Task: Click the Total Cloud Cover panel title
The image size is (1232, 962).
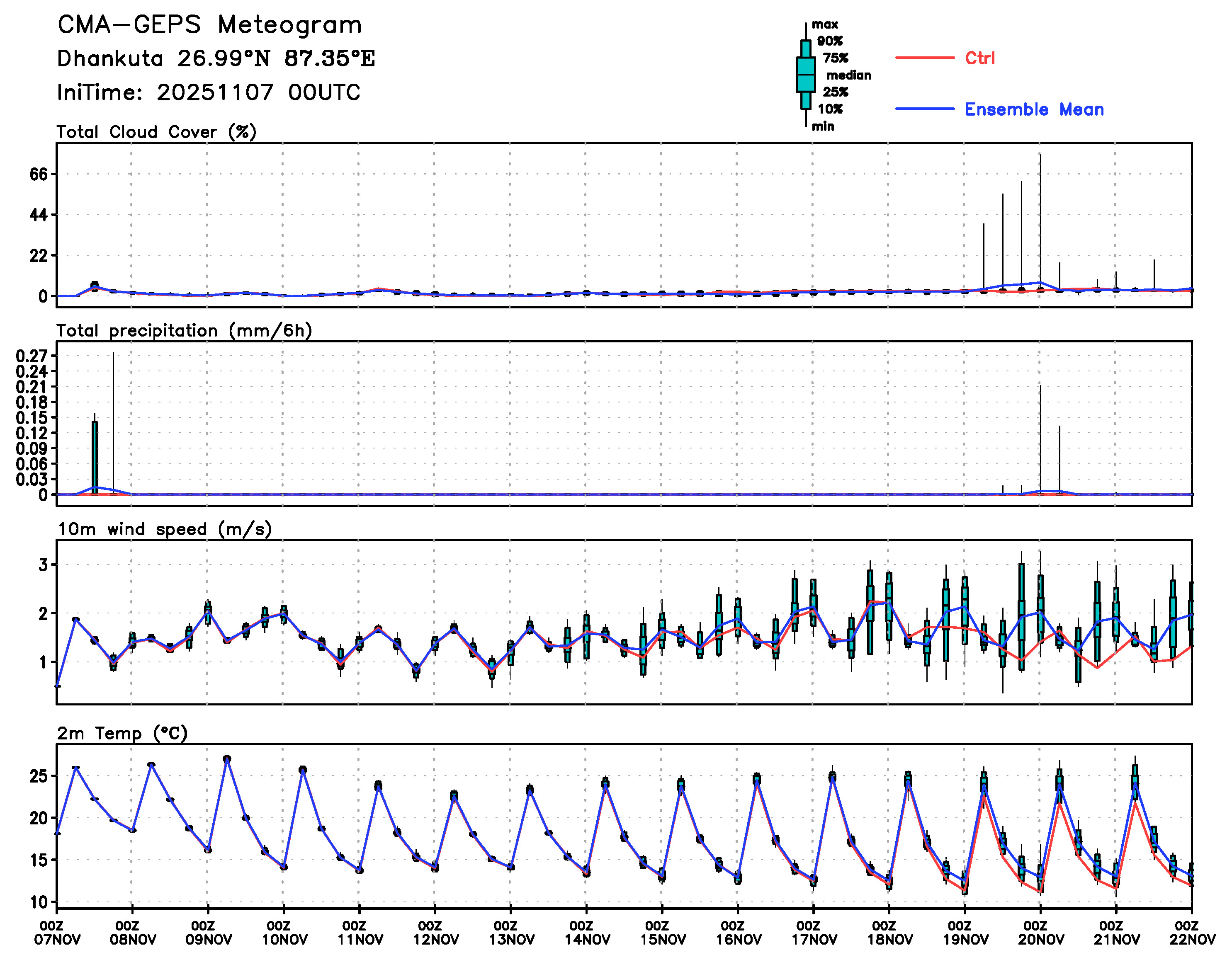Action: (x=157, y=132)
